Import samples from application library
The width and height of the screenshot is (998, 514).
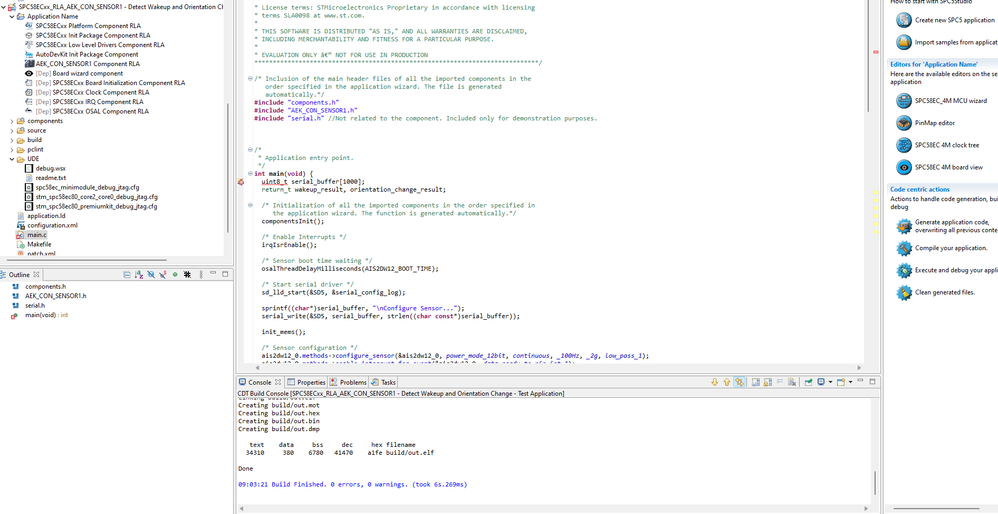pyautogui.click(x=956, y=43)
